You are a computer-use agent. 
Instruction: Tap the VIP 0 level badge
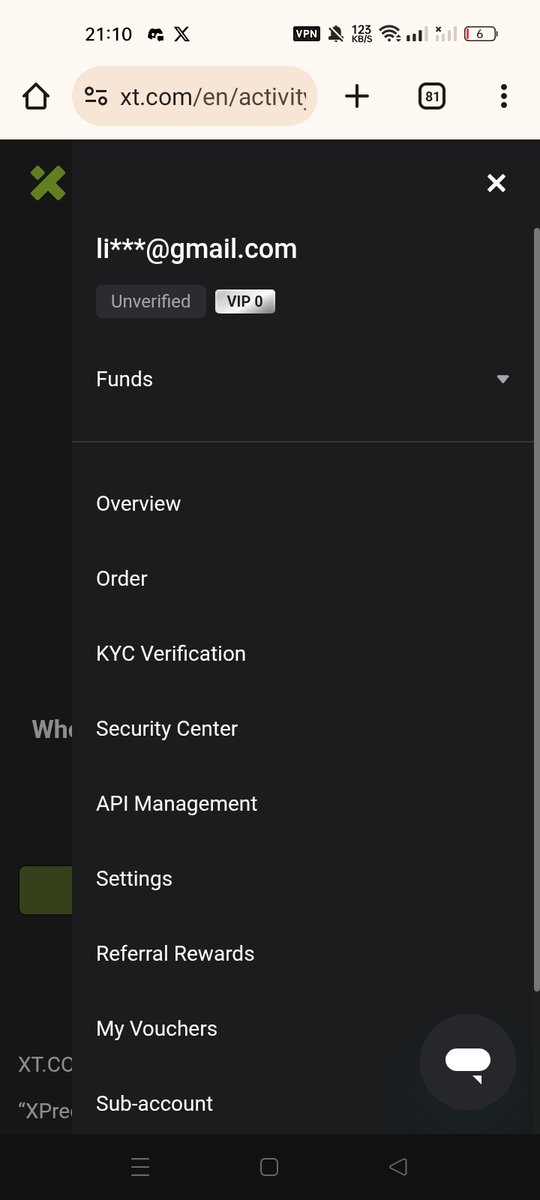coord(245,301)
